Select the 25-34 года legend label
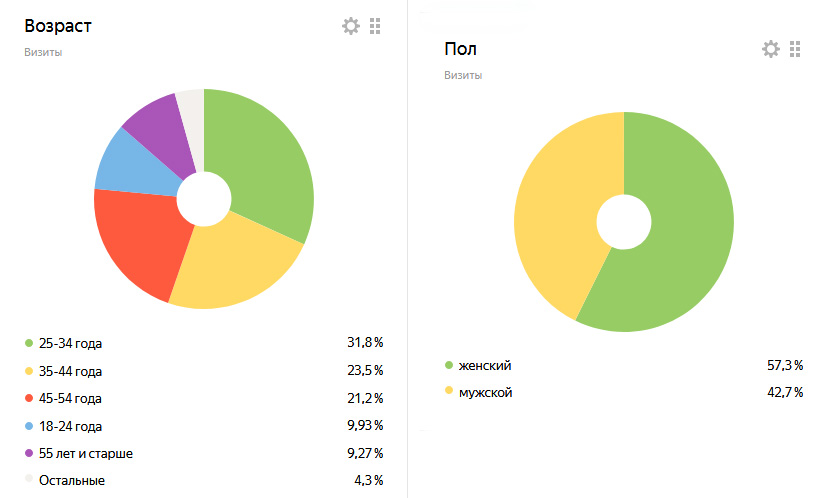 [70, 344]
